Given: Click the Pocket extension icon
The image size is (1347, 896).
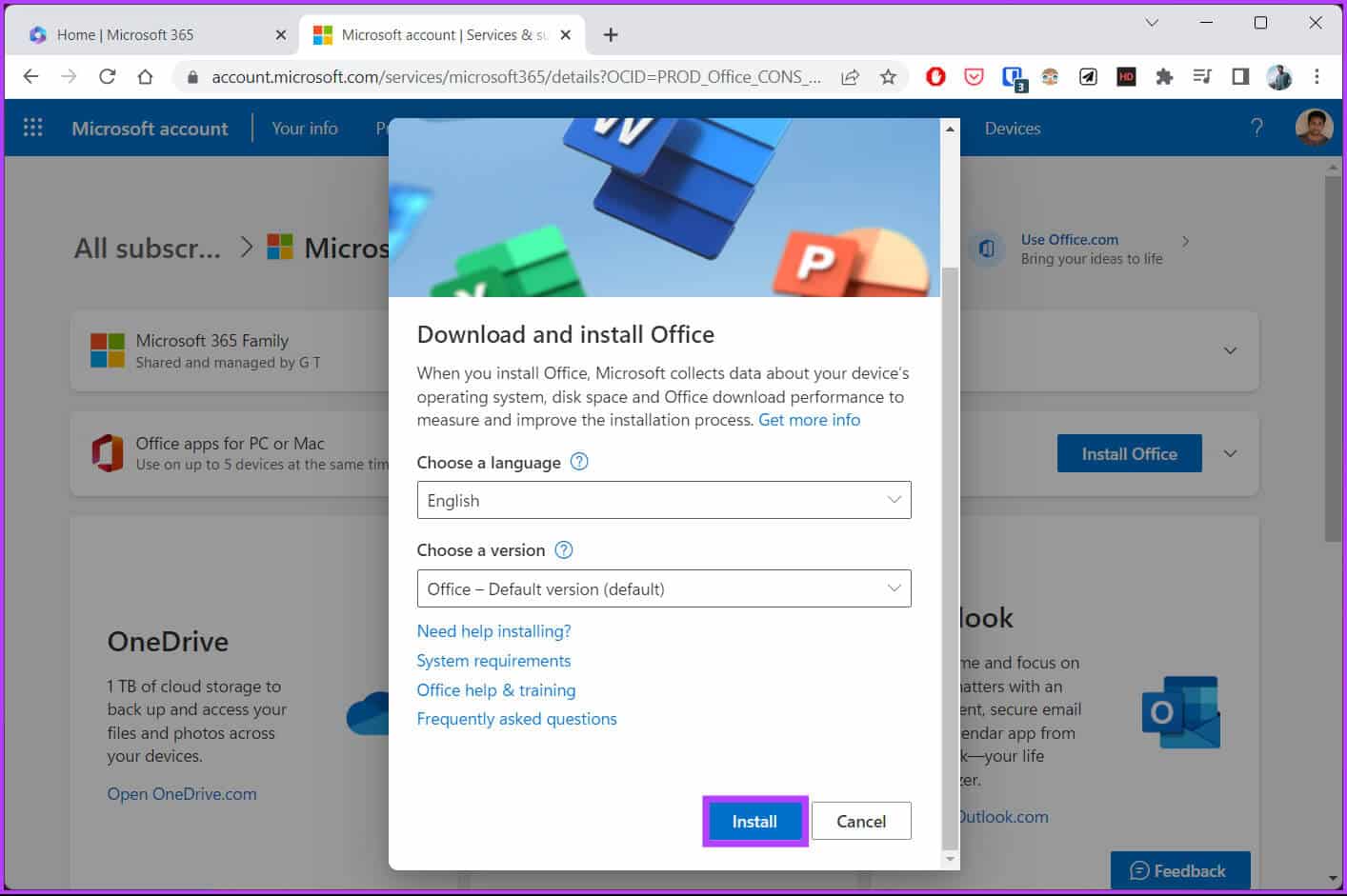Looking at the screenshot, I should (974, 76).
